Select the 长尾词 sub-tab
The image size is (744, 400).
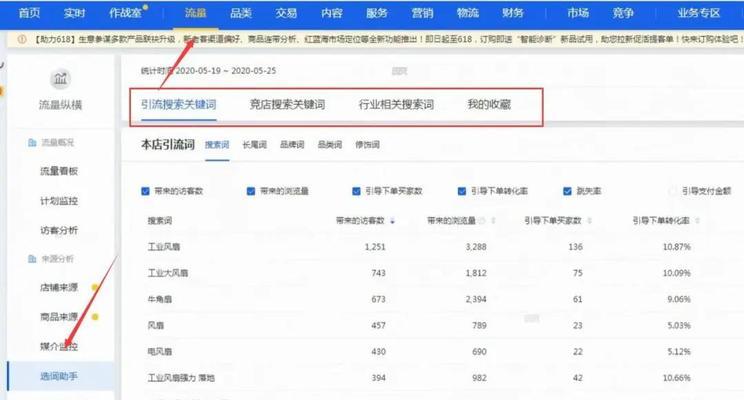click(x=254, y=145)
